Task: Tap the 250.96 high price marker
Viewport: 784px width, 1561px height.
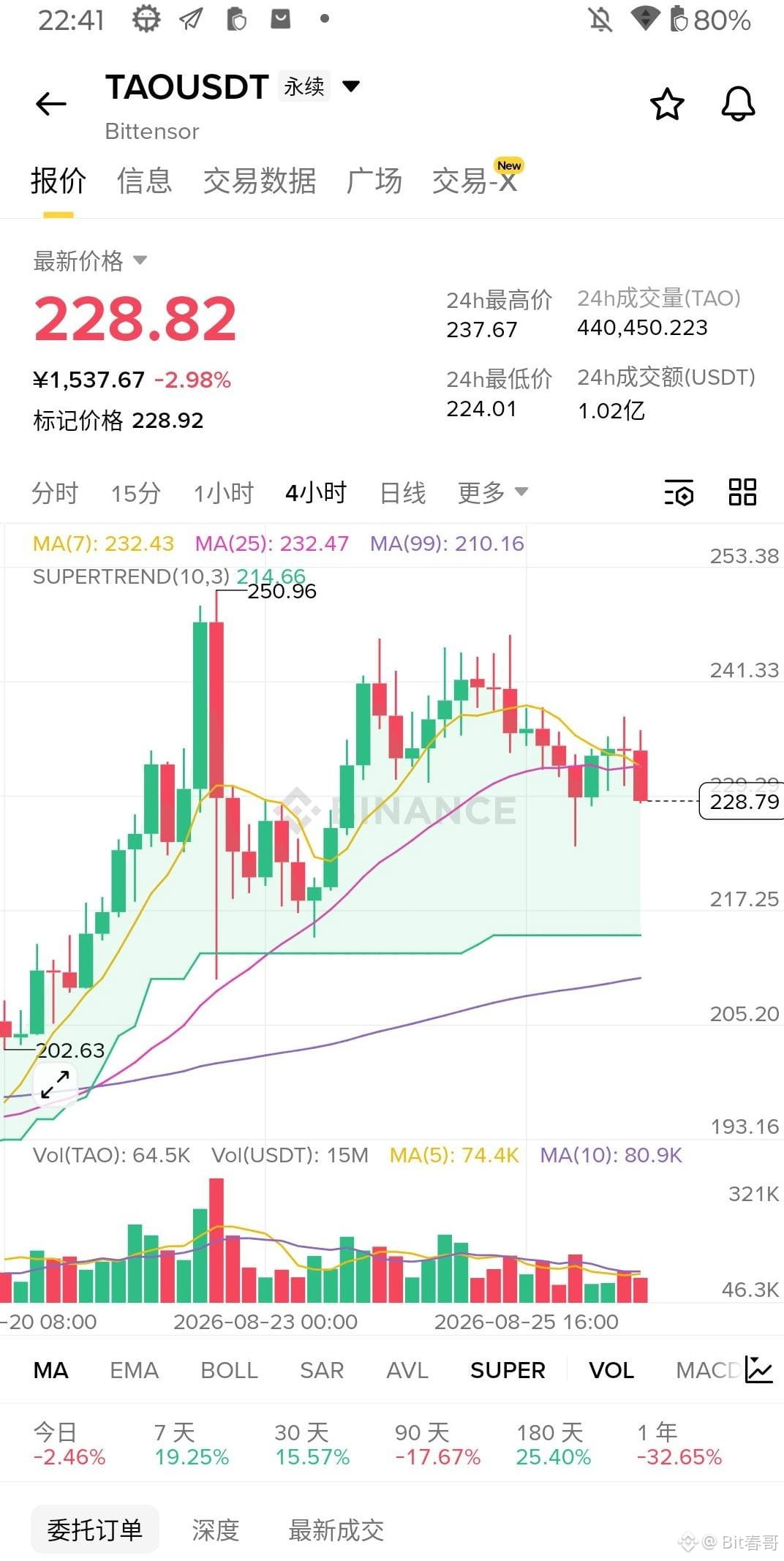Action: (x=282, y=591)
